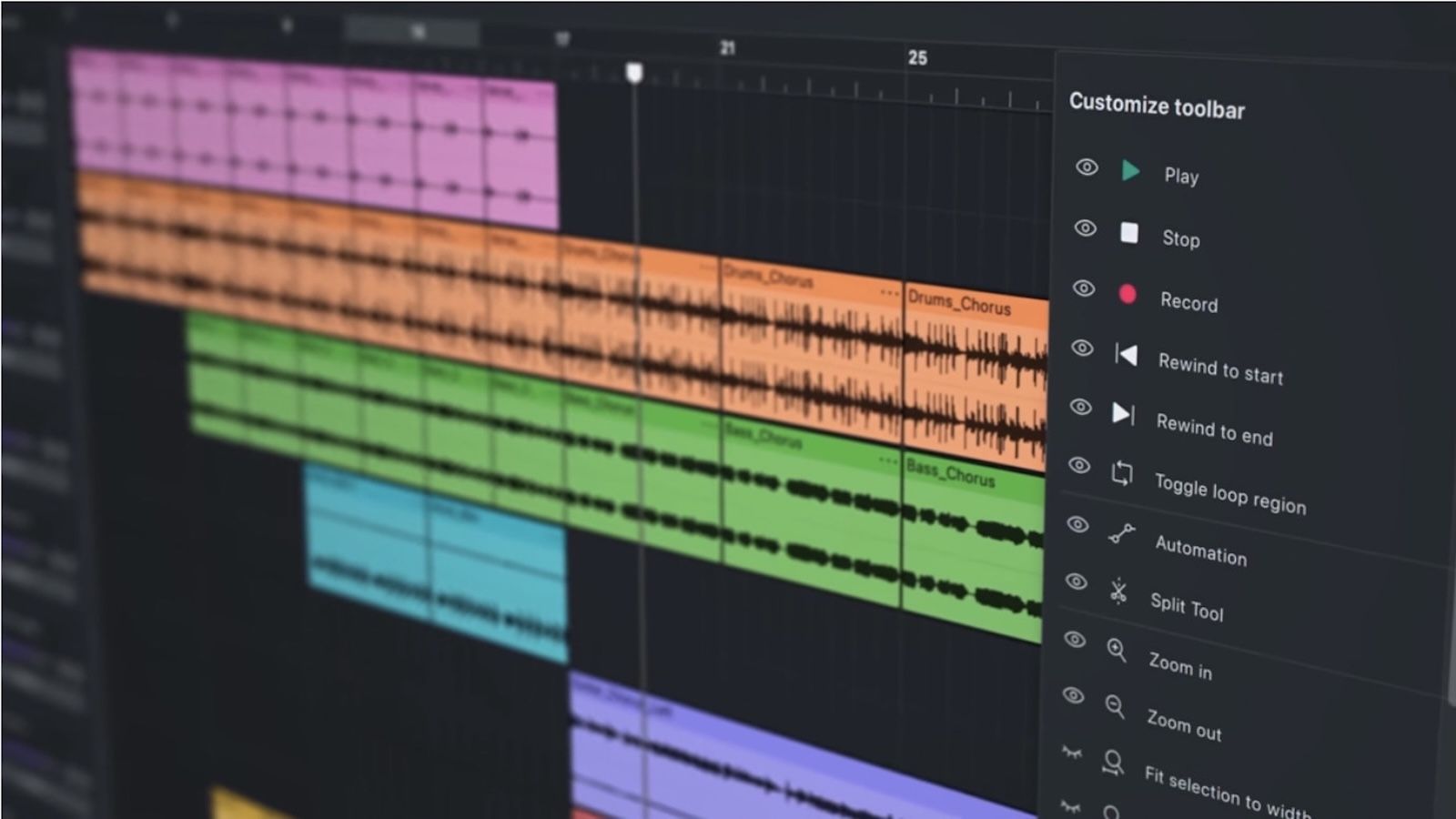Click the Zoom out label
1456x819 pixels.
(x=1184, y=724)
